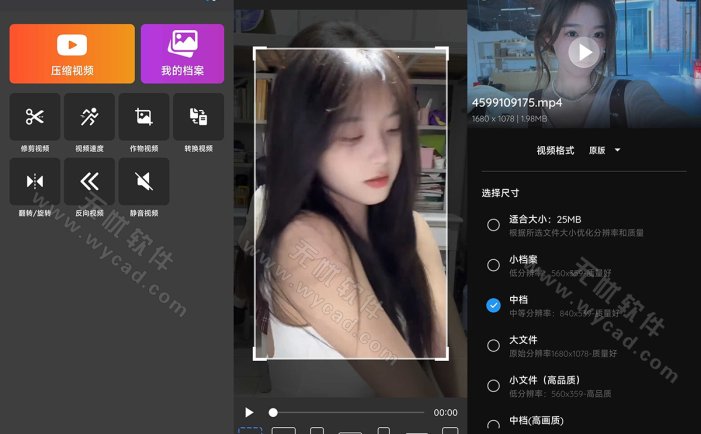Choose the Crop Video icon (作物视频)
This screenshot has width=701, height=434.
pos(144,117)
